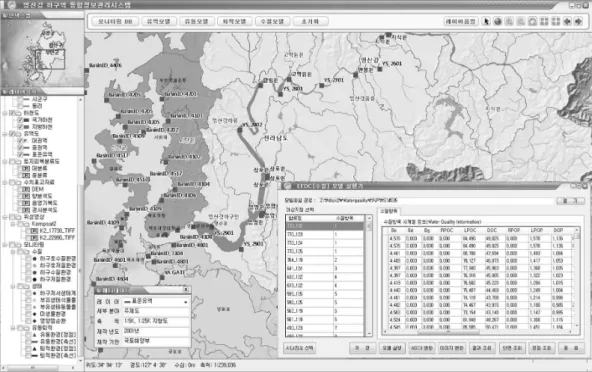Click the overview map thumbnail
This screenshot has width=592, height=372.
42,53
